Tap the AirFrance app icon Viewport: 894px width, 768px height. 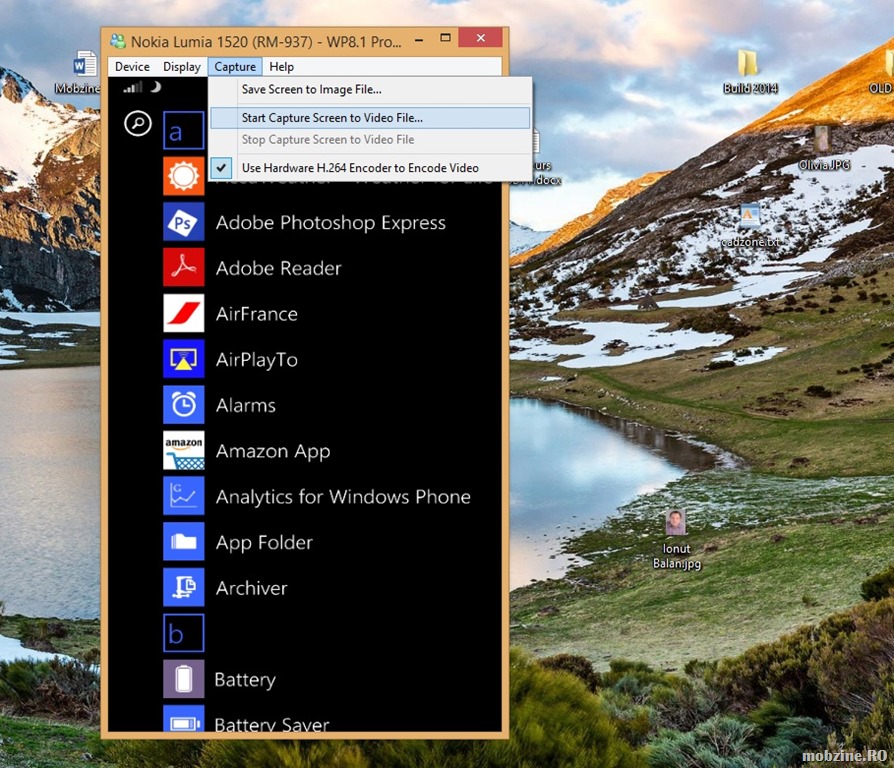click(184, 313)
